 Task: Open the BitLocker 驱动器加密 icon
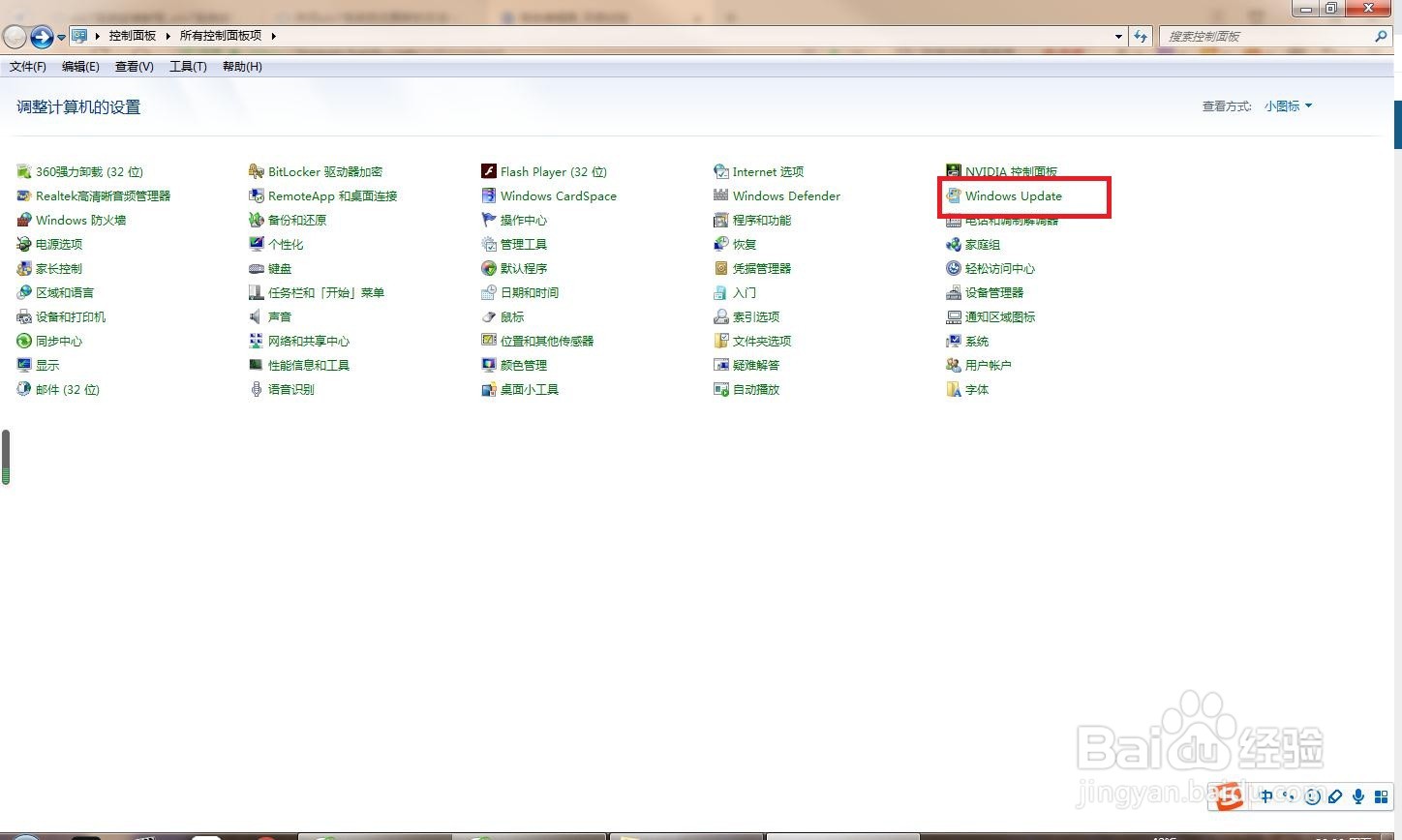[257, 171]
